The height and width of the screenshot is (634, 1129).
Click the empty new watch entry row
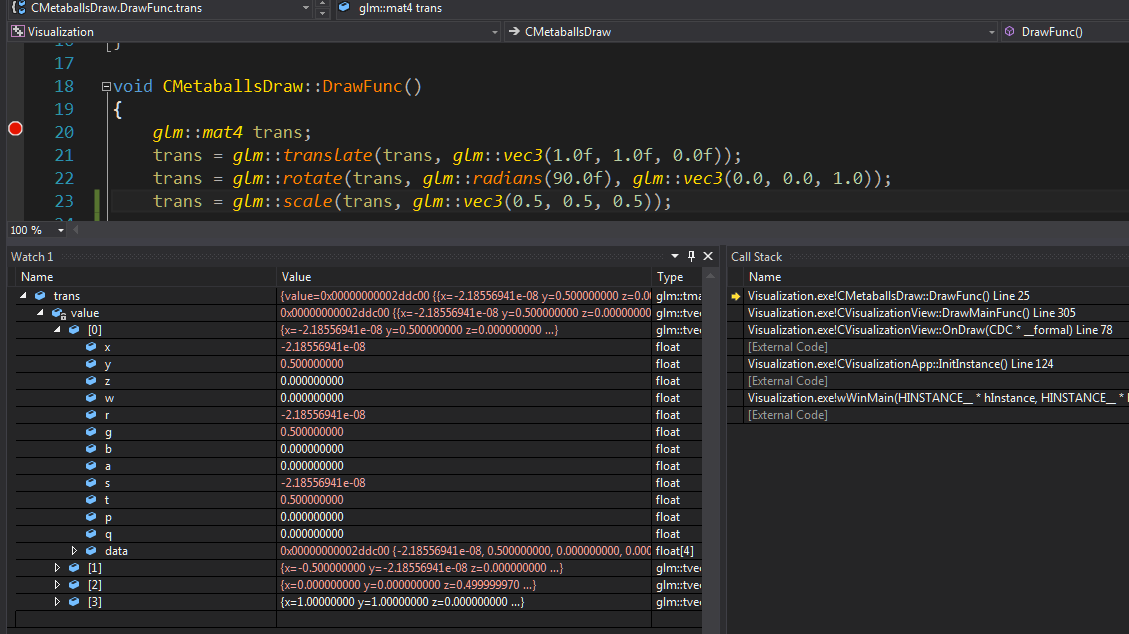(140, 619)
